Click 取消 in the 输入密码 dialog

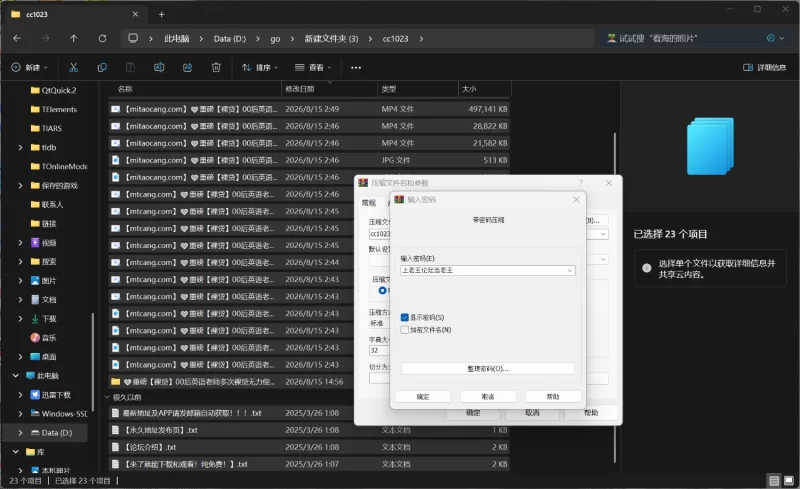coord(488,397)
